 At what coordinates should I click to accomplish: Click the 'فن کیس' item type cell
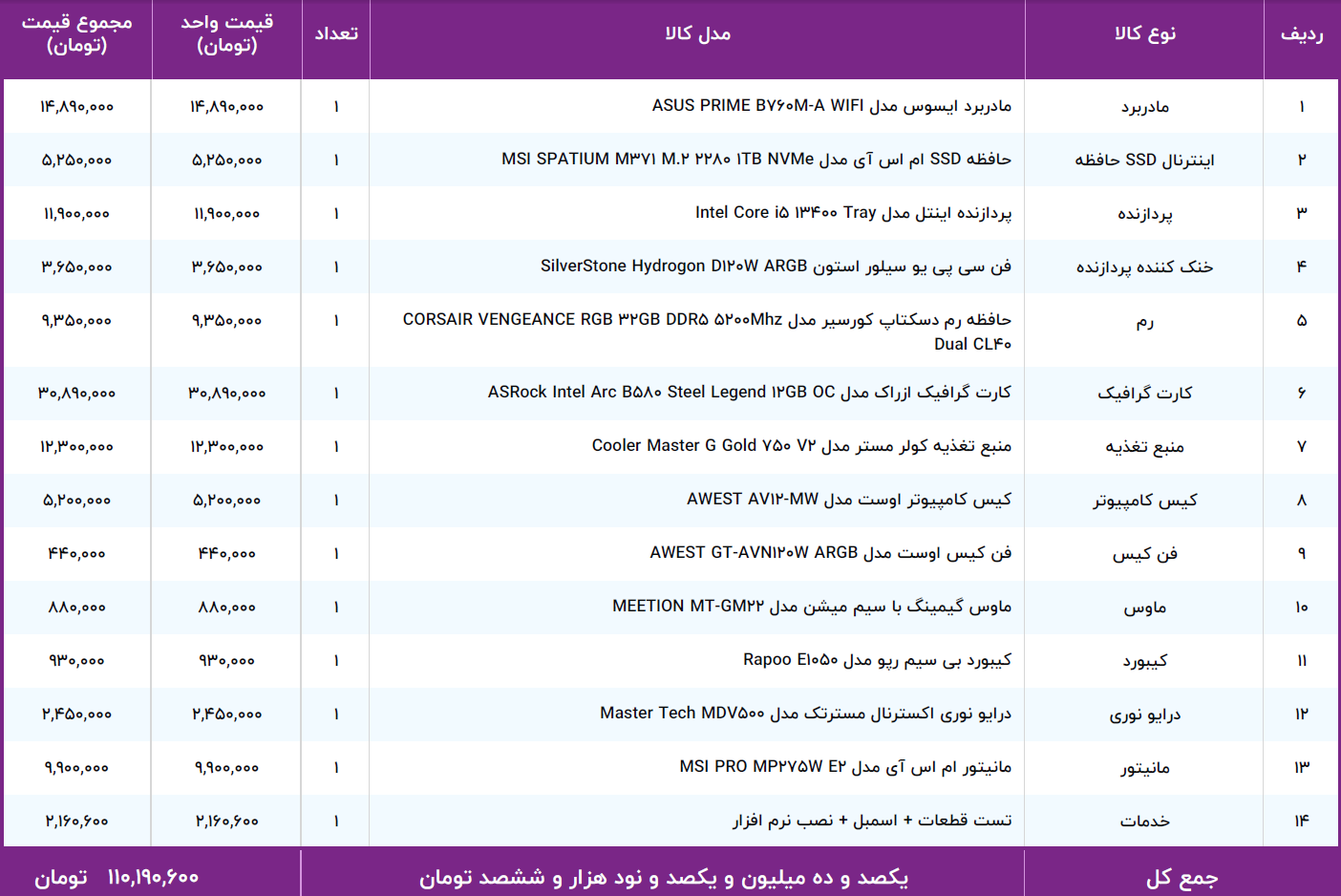[1145, 554]
